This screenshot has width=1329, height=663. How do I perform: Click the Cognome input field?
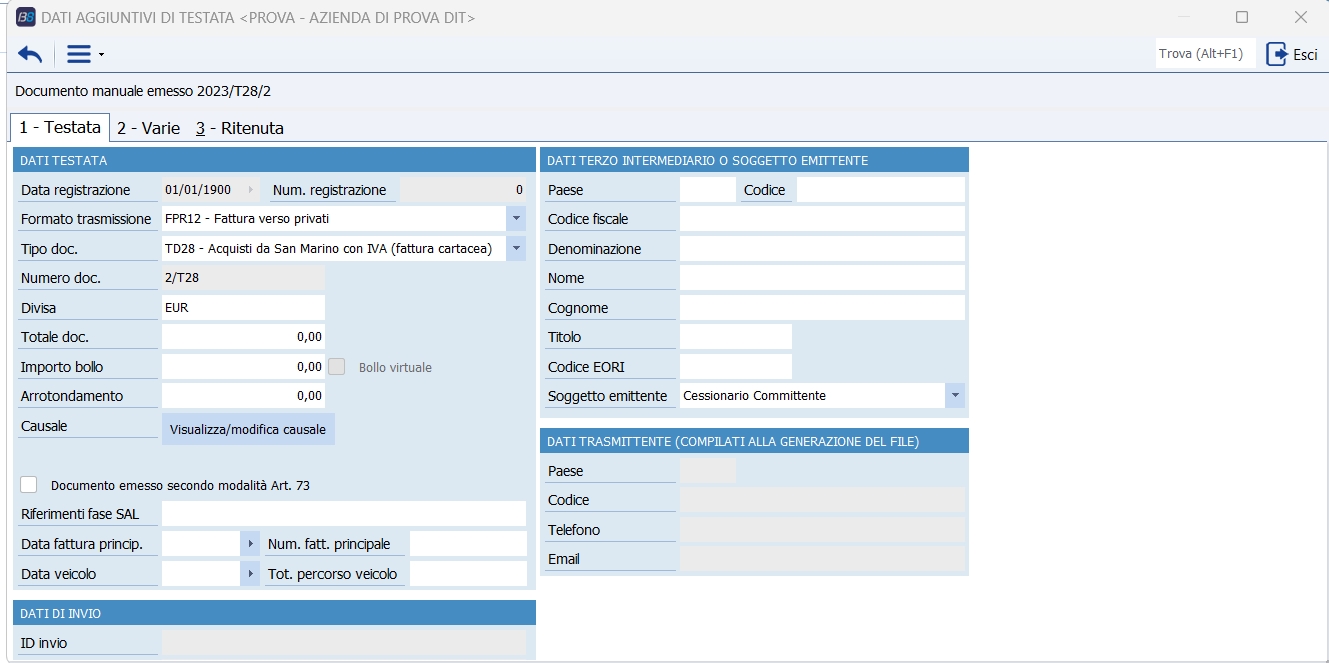click(822, 308)
